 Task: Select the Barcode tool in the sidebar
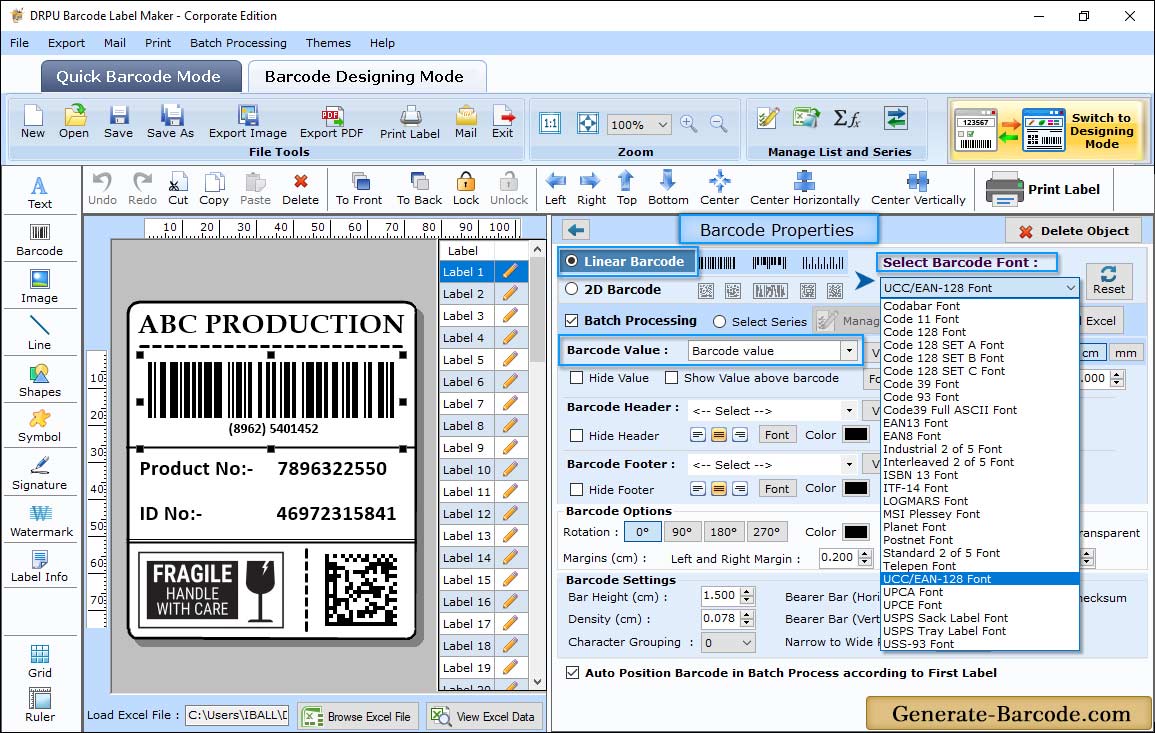(x=40, y=240)
